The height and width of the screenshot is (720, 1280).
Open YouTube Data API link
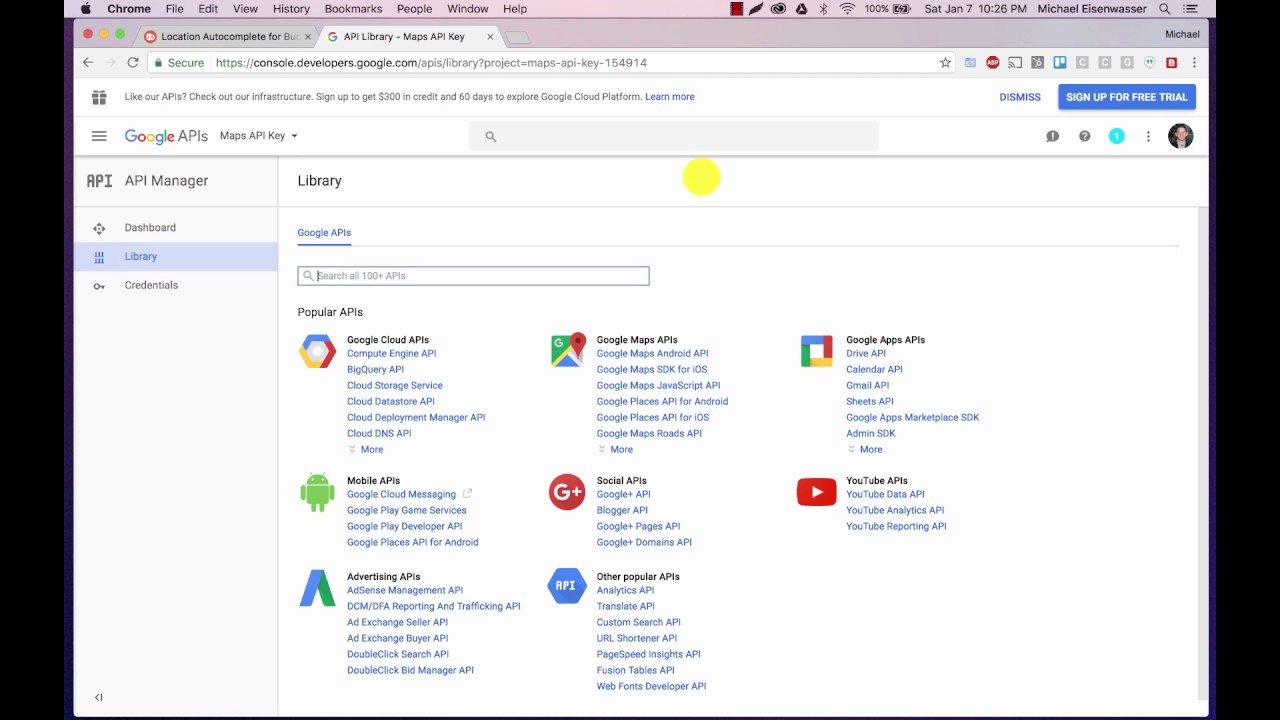(885, 495)
